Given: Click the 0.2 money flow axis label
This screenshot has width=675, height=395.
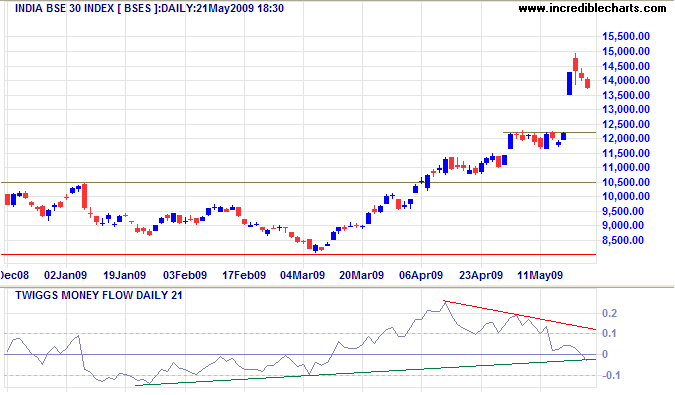Looking at the screenshot, I should click(609, 313).
